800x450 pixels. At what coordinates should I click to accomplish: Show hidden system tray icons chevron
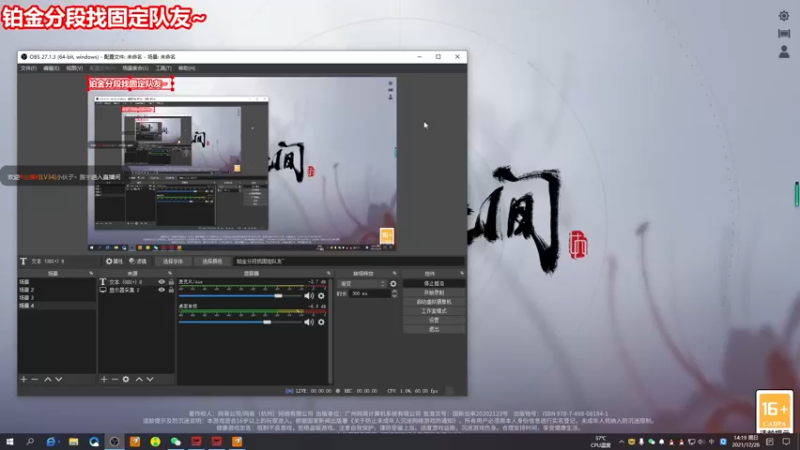(x=621, y=442)
